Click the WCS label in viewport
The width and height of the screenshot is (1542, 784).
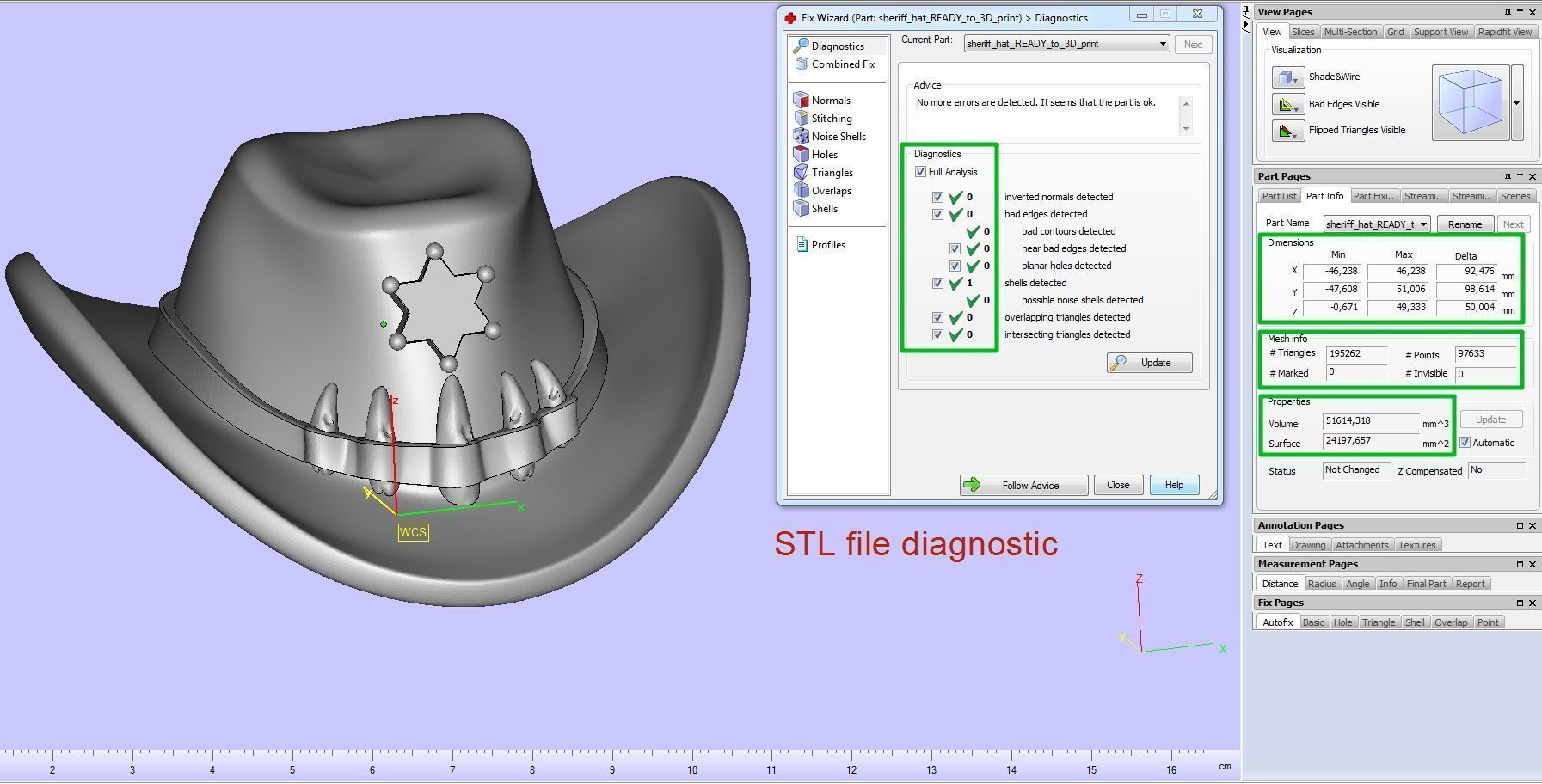point(413,532)
